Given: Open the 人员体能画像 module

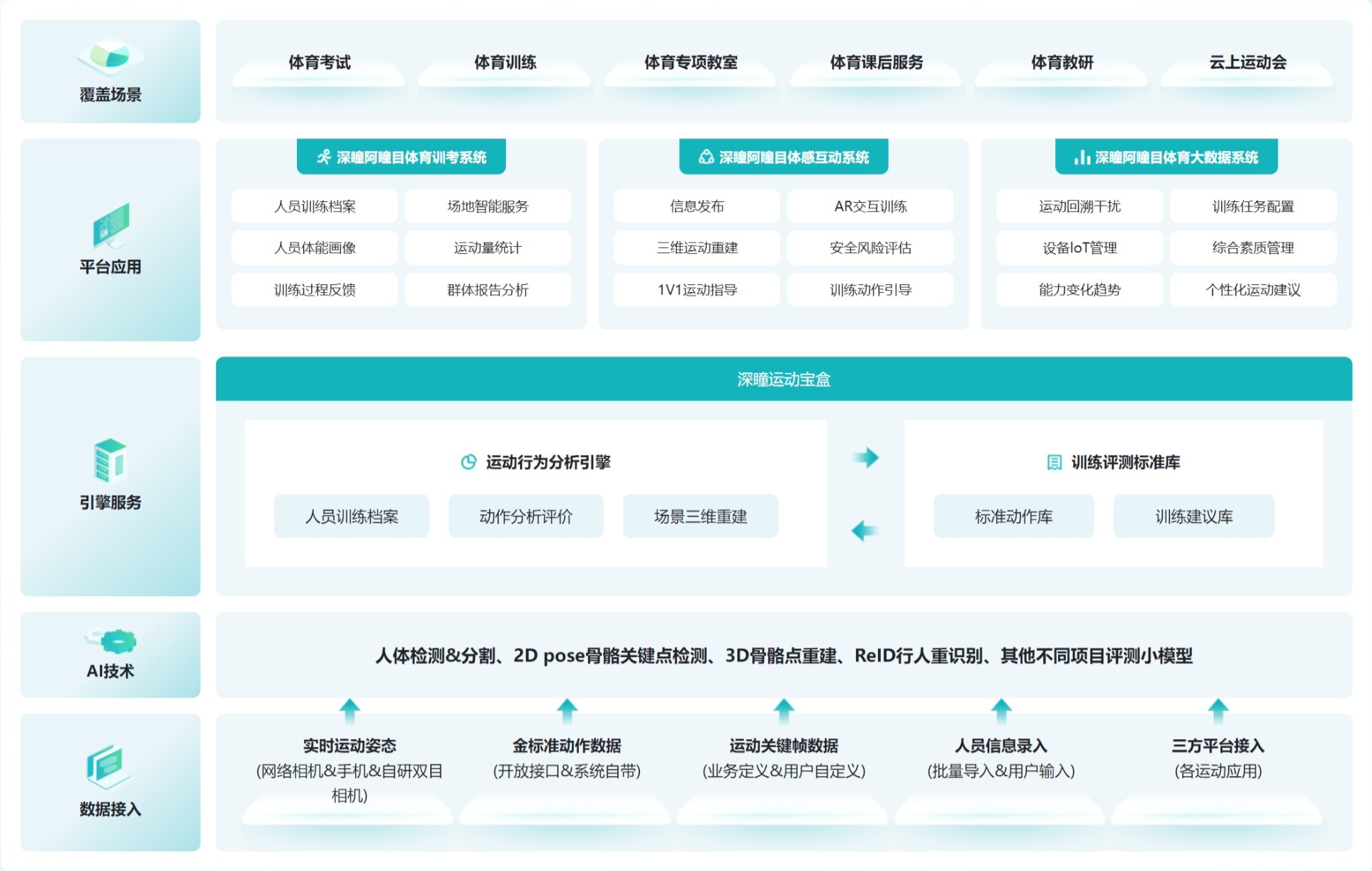Looking at the screenshot, I should tap(315, 248).
